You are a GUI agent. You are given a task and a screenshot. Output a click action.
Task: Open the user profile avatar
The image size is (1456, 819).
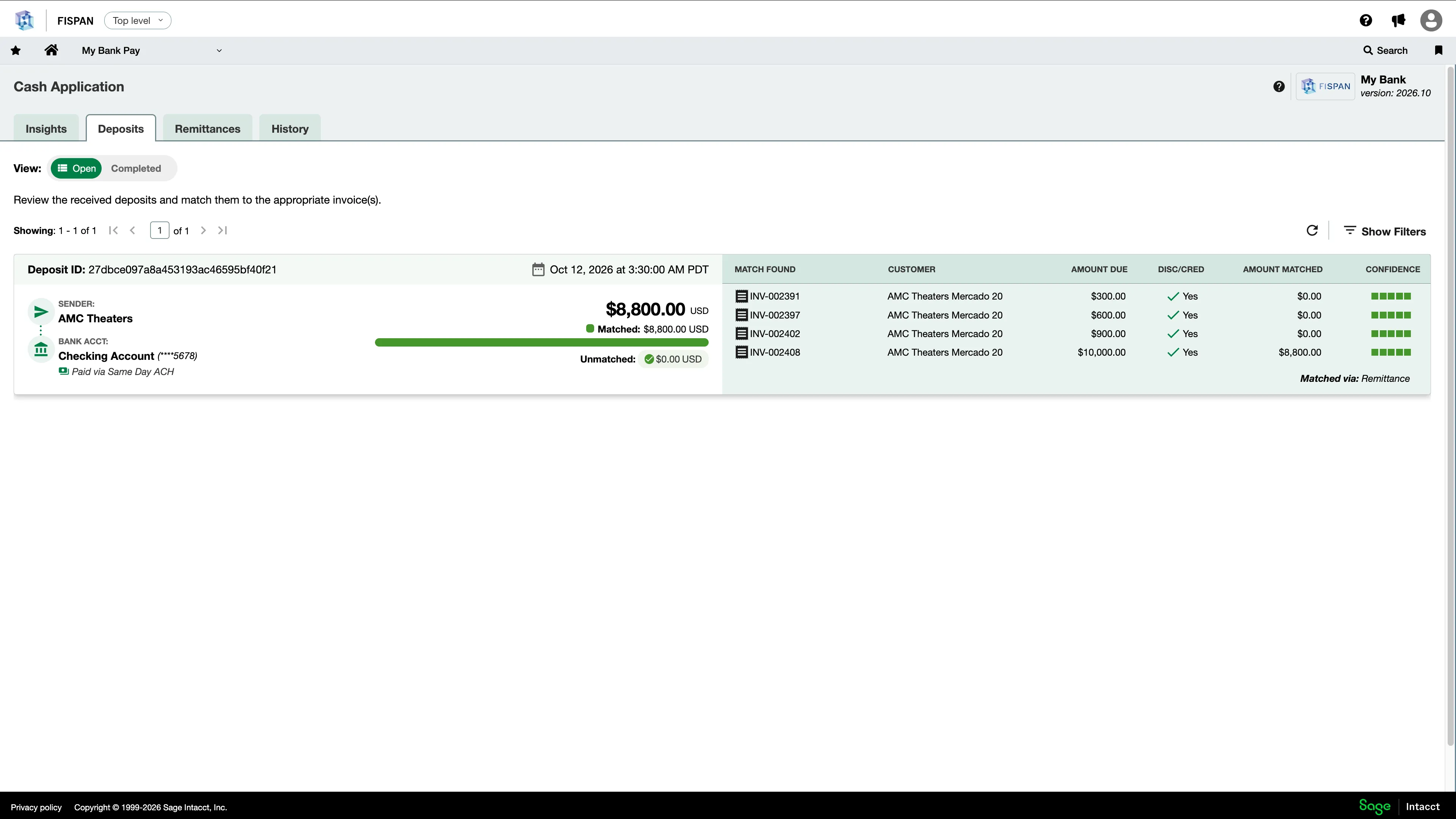pos(1431,20)
